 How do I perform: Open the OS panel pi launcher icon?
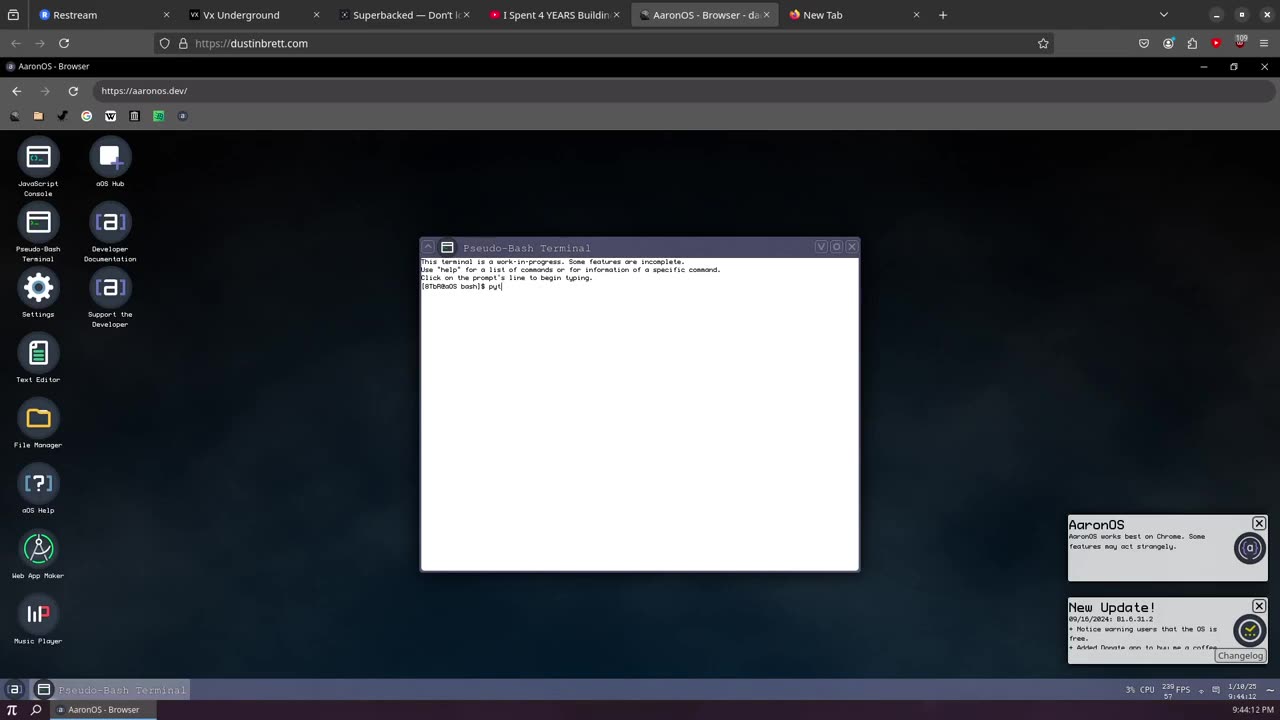click(12, 710)
